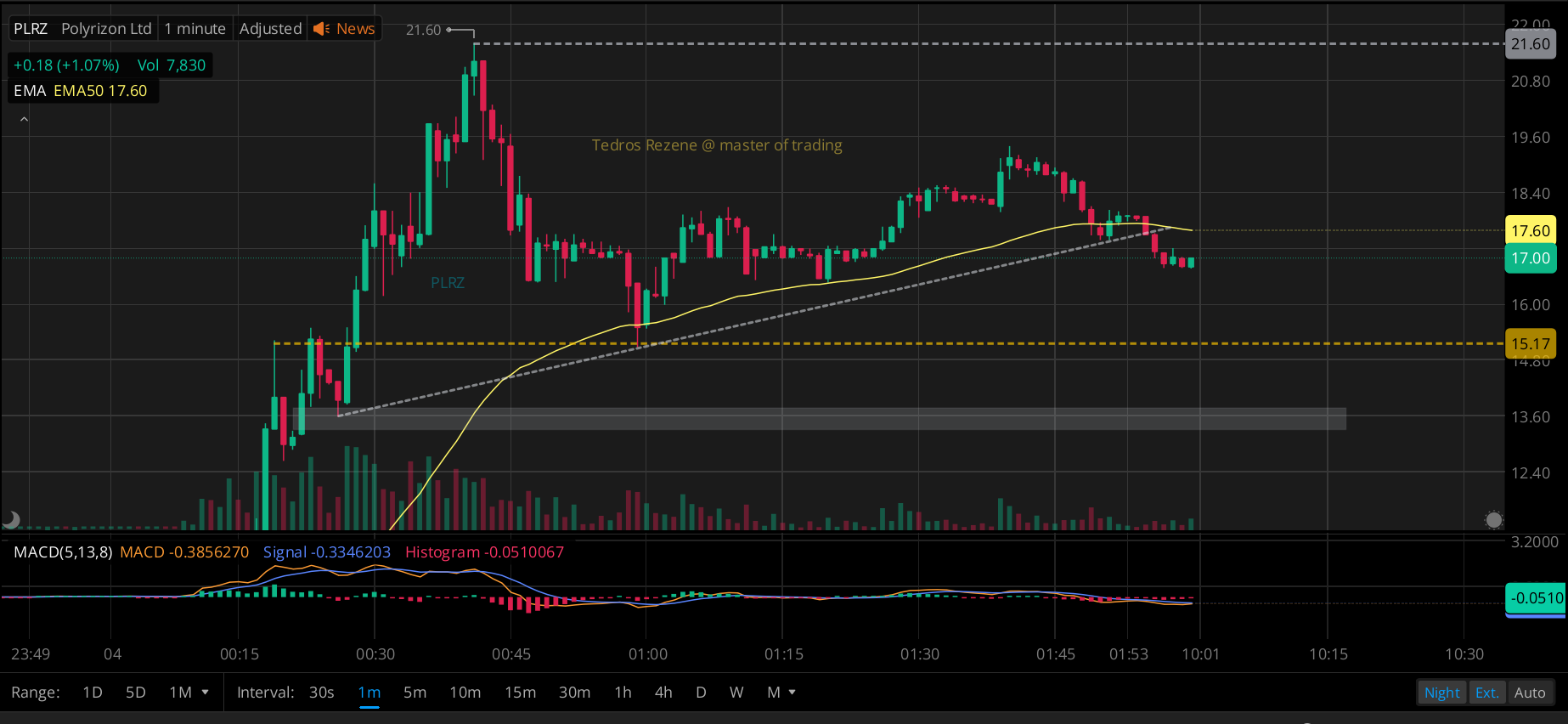Click the Polyrizon Ltd company name
The height and width of the screenshot is (724, 1568).
point(106,29)
